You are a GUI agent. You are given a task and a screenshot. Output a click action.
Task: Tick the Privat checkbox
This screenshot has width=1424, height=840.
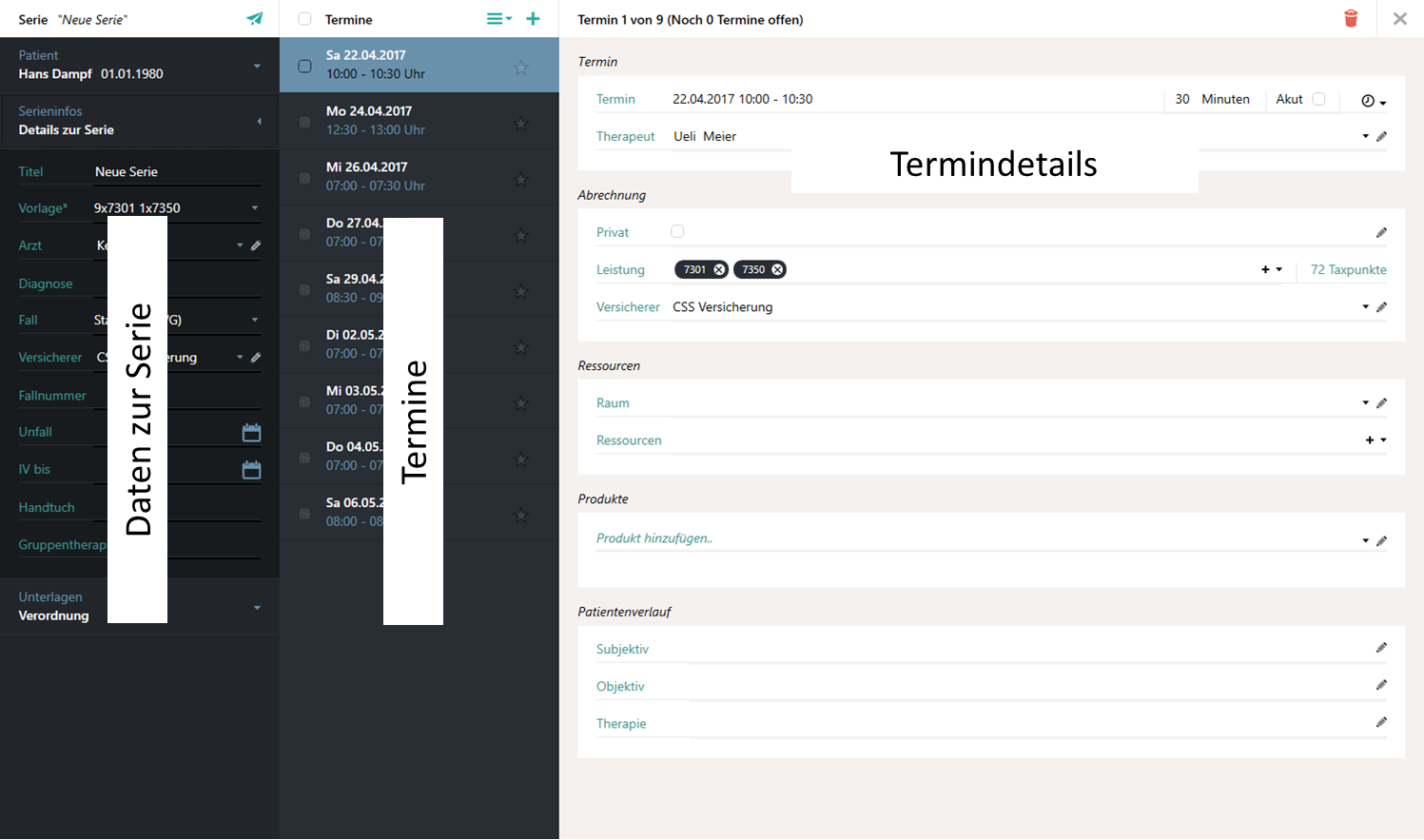click(x=677, y=231)
